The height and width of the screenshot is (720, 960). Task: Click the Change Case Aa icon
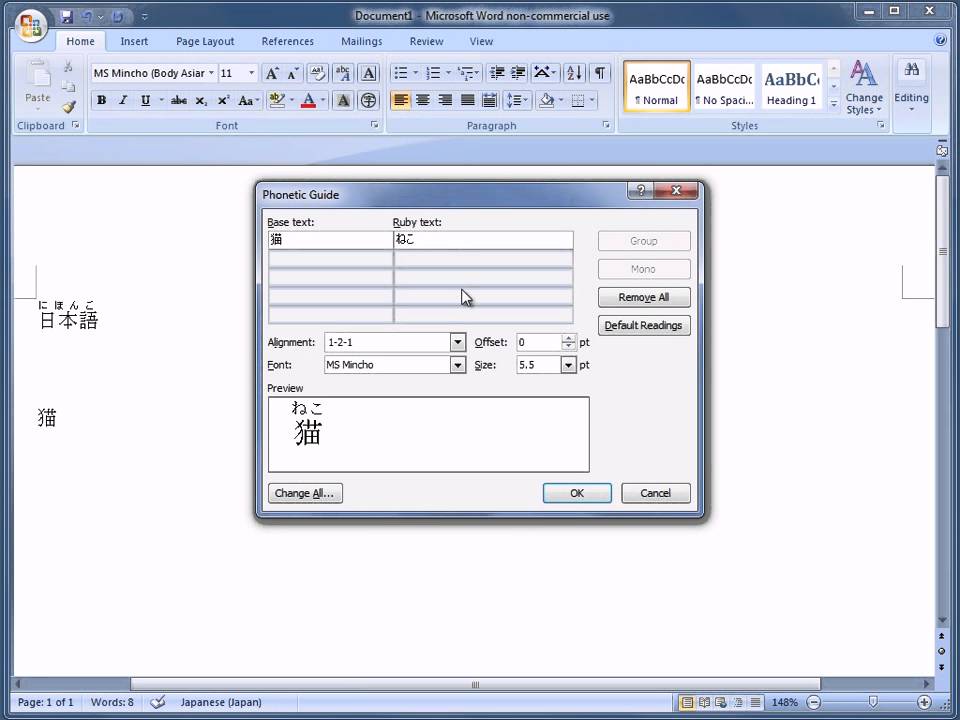tap(247, 100)
